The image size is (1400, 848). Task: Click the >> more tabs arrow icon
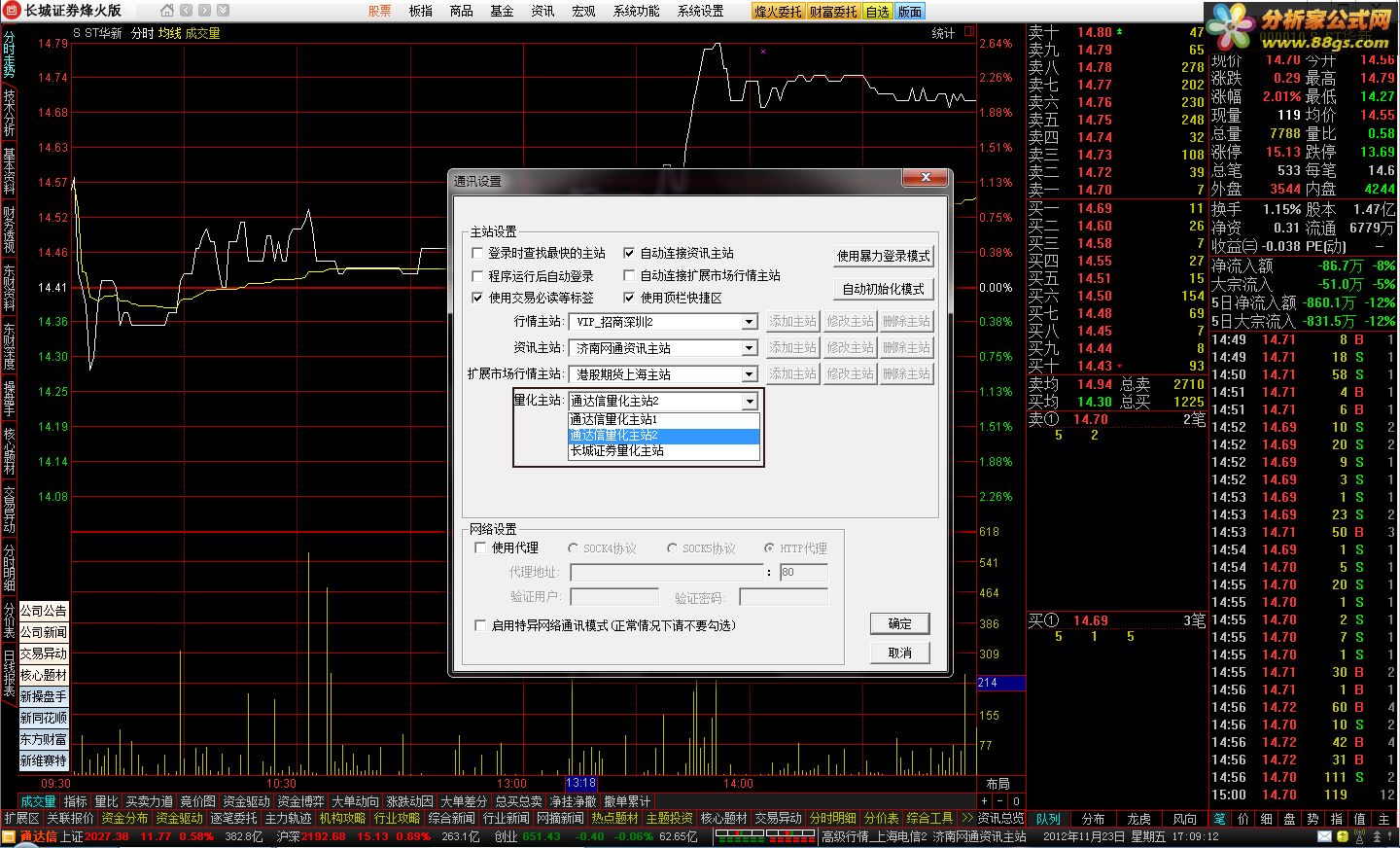pyautogui.click(x=966, y=819)
